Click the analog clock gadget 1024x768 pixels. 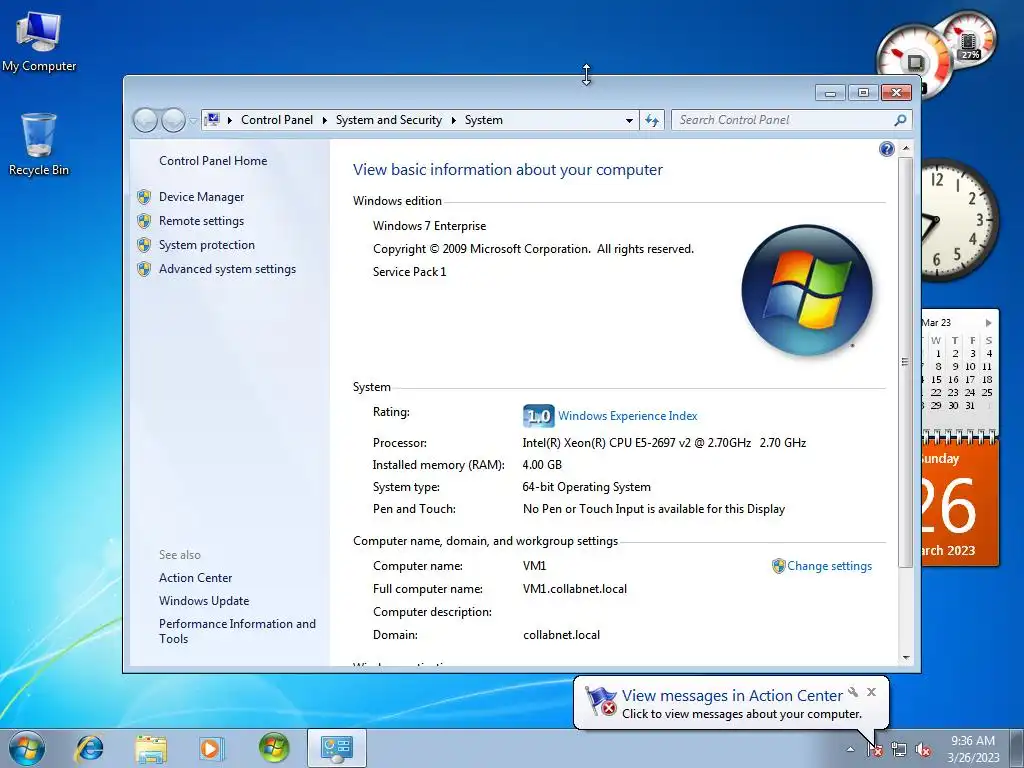pos(959,219)
